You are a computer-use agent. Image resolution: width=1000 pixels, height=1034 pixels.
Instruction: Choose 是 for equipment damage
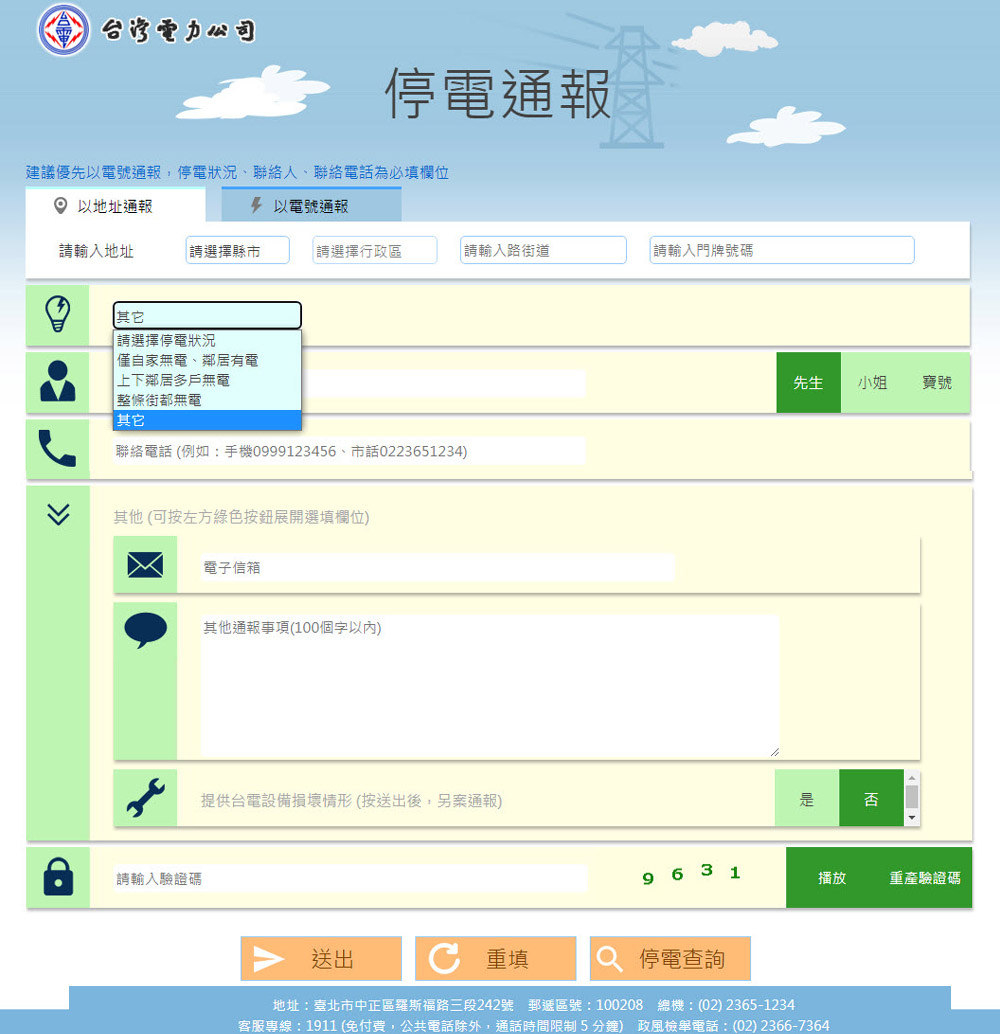tap(807, 799)
